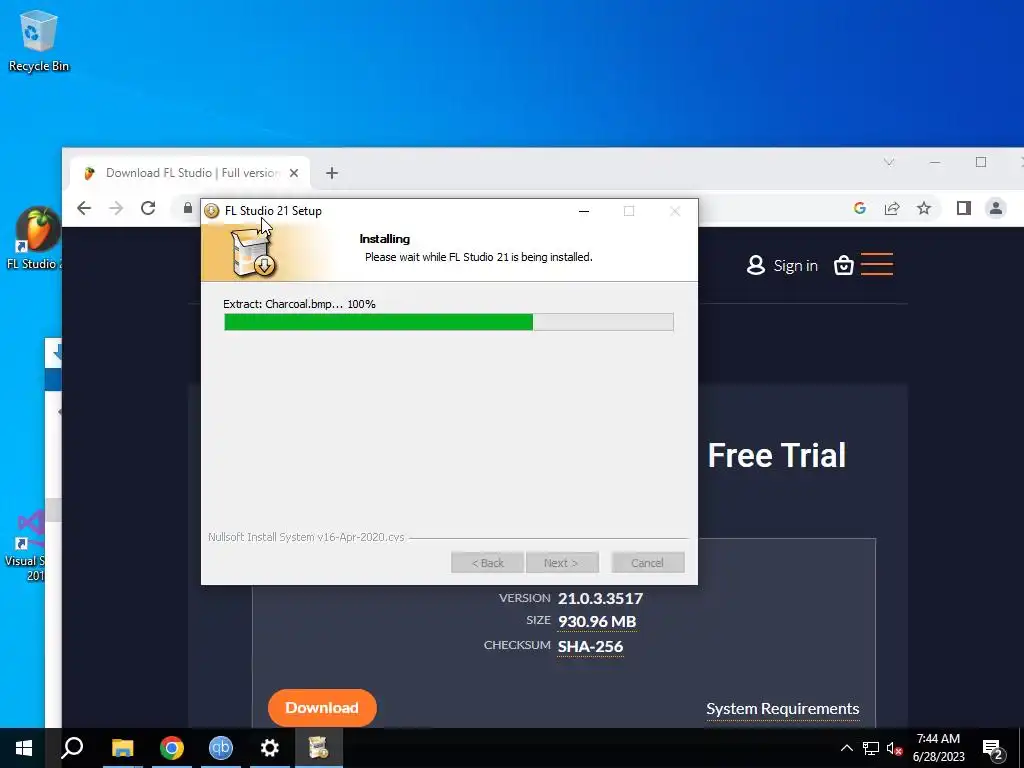The width and height of the screenshot is (1024, 768).
Task: Bookmark this page with star icon
Action: point(923,208)
